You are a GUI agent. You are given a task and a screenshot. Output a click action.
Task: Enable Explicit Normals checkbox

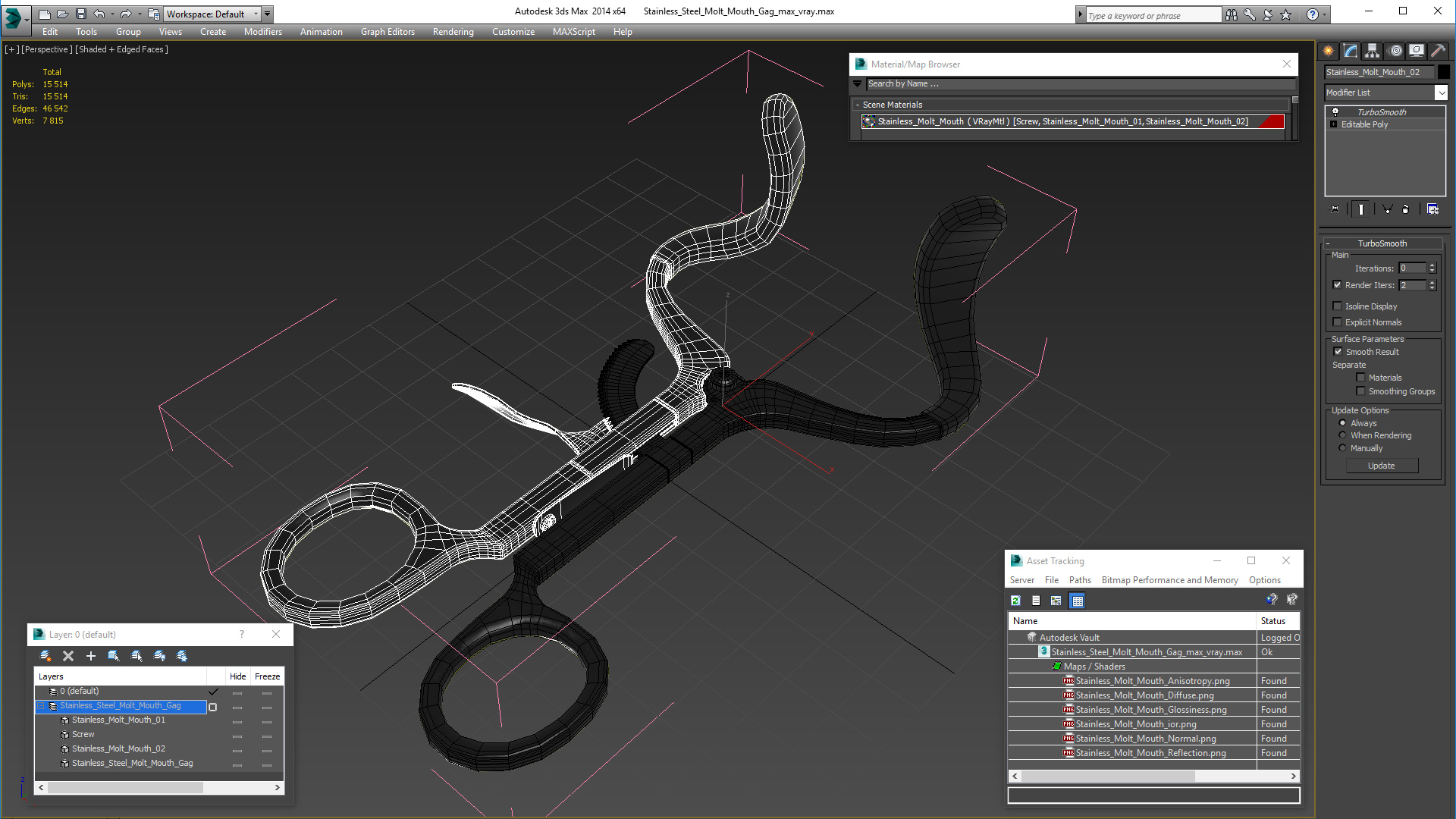click(x=1337, y=322)
